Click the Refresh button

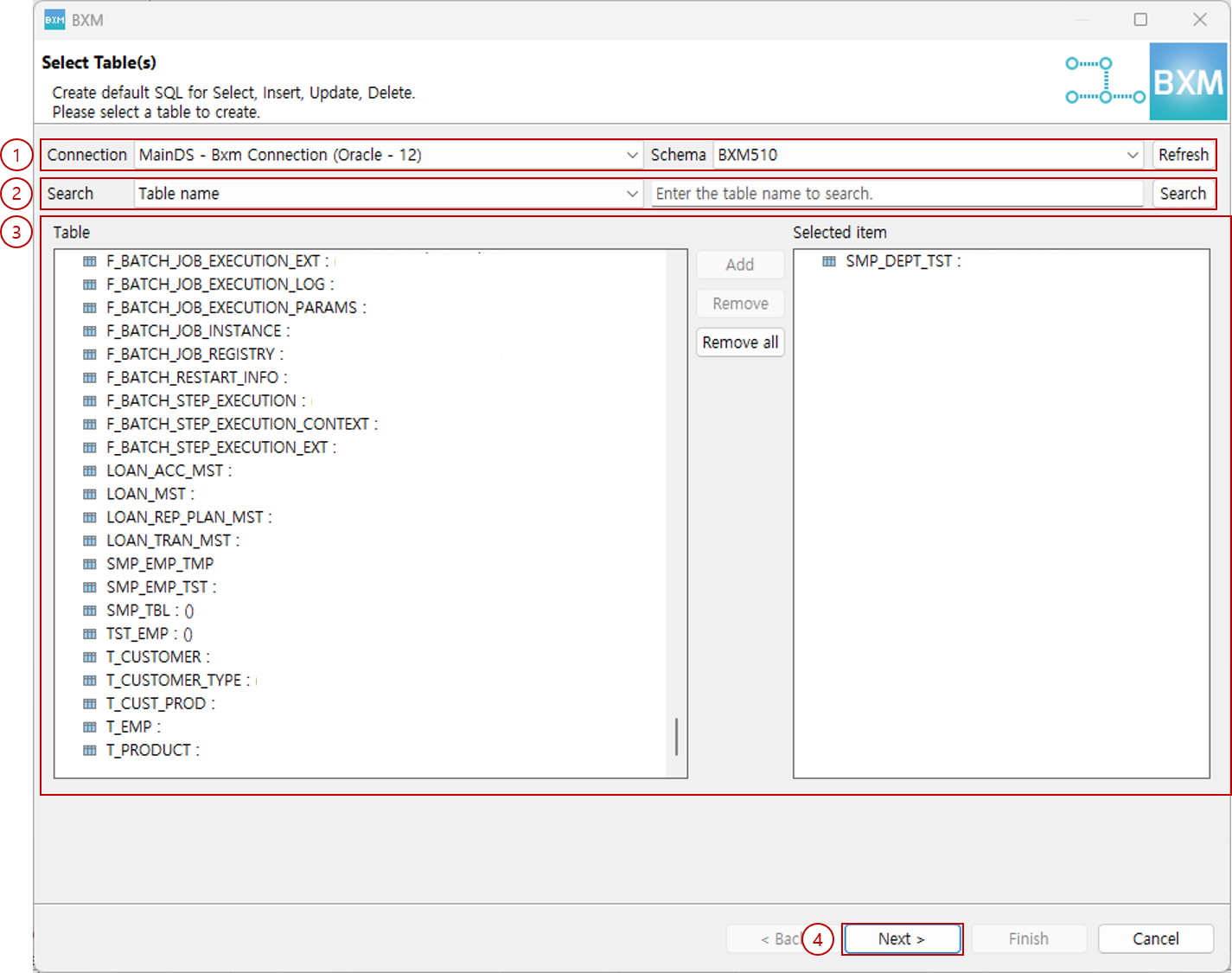(x=1184, y=155)
